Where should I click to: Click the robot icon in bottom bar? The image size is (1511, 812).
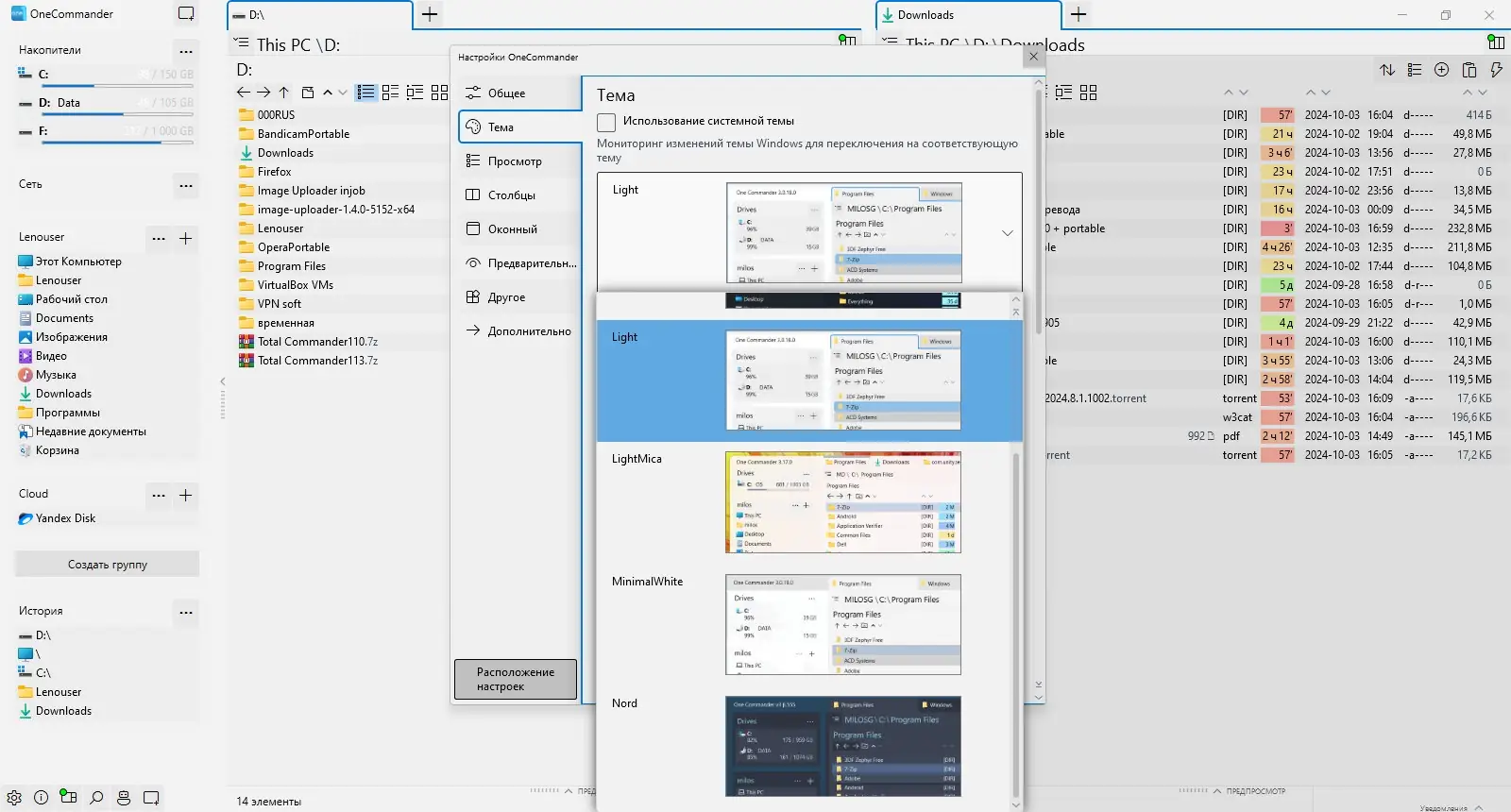click(124, 798)
